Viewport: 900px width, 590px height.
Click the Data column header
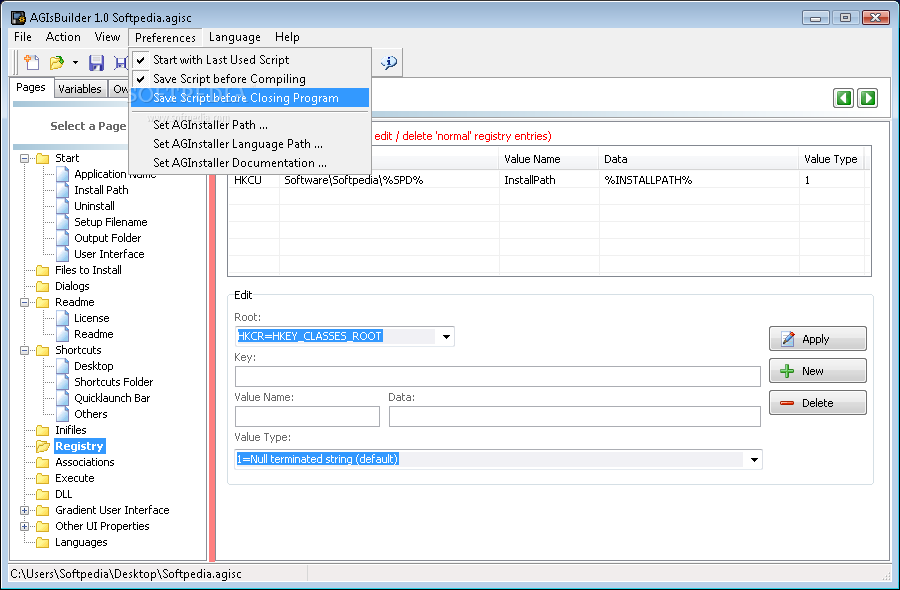coord(698,160)
